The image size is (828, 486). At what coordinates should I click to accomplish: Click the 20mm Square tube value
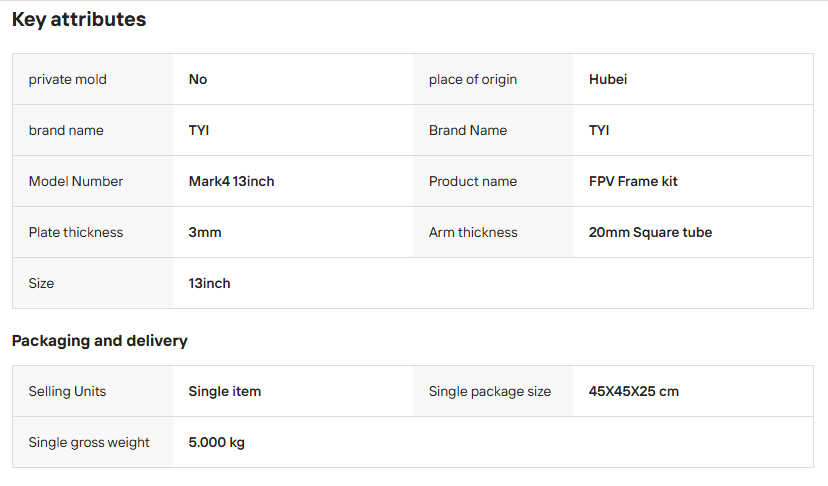click(x=650, y=232)
